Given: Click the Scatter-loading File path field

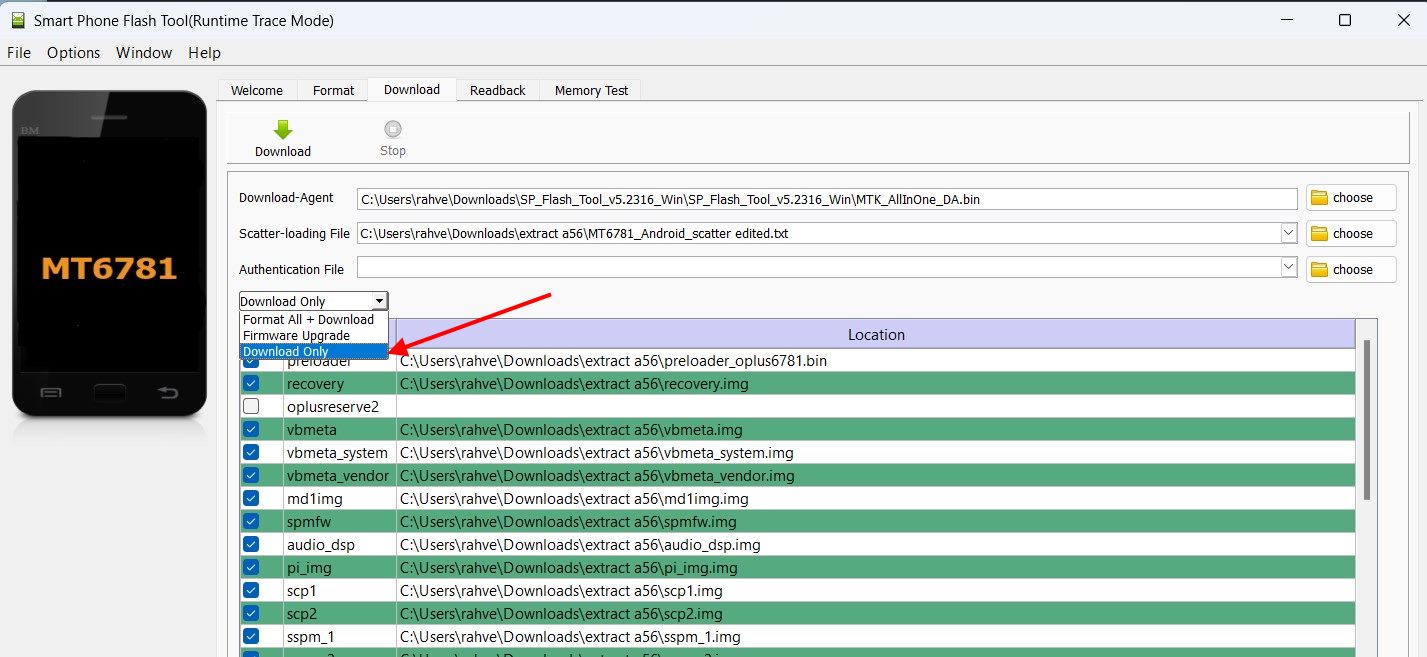Looking at the screenshot, I should 819,234.
